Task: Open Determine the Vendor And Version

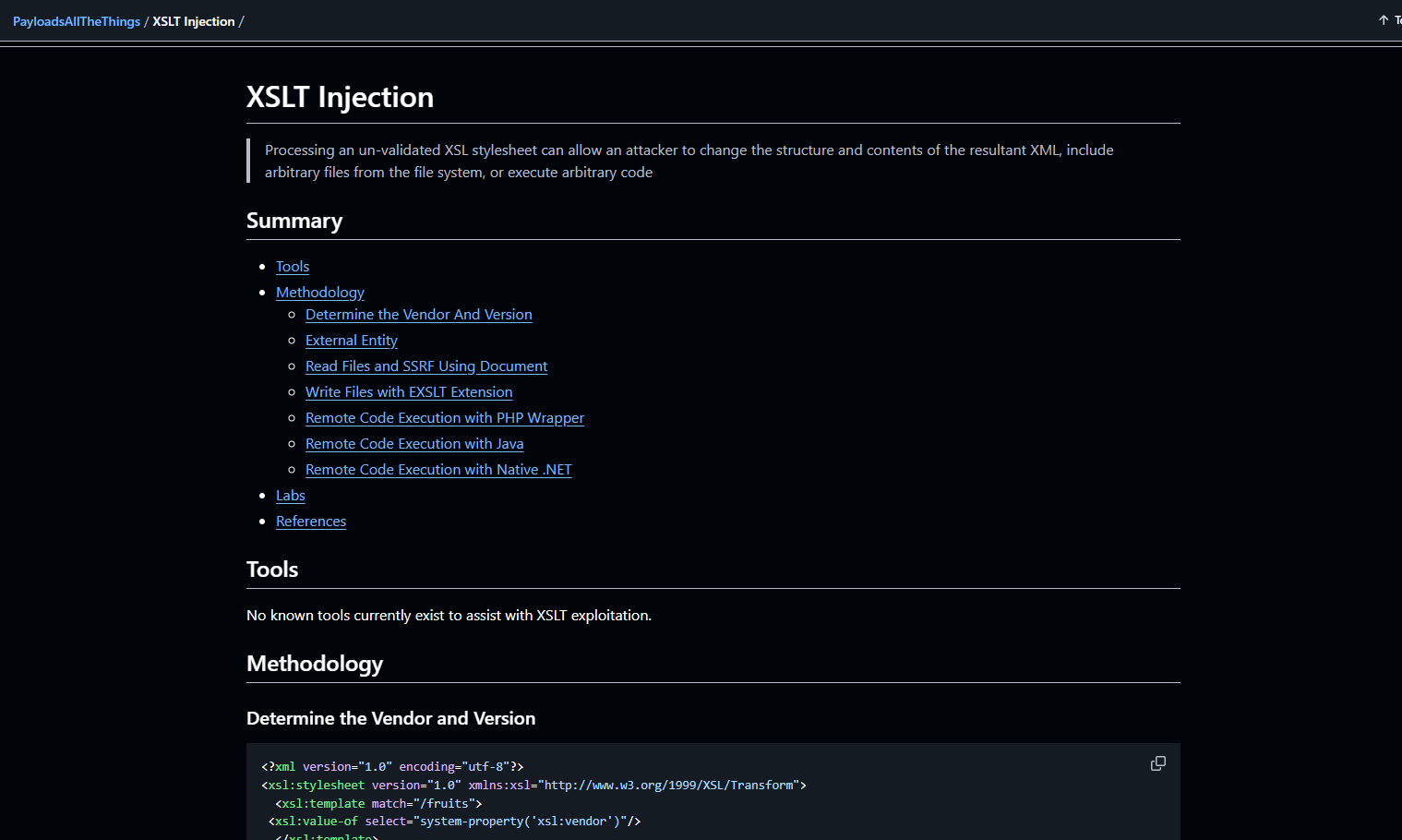Action: point(418,314)
